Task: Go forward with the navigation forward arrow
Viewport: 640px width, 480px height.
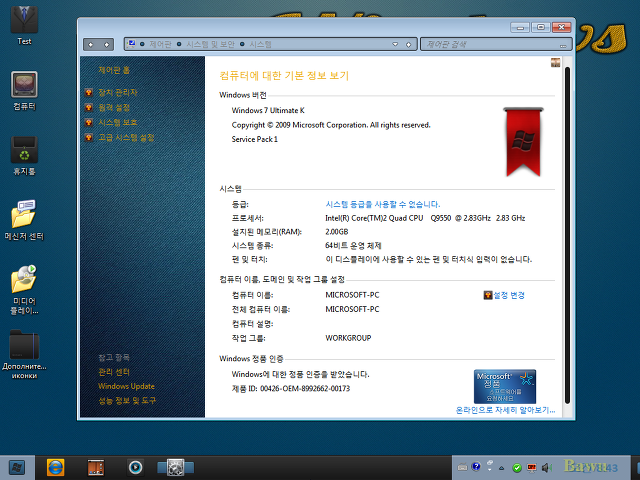Action: [x=106, y=44]
